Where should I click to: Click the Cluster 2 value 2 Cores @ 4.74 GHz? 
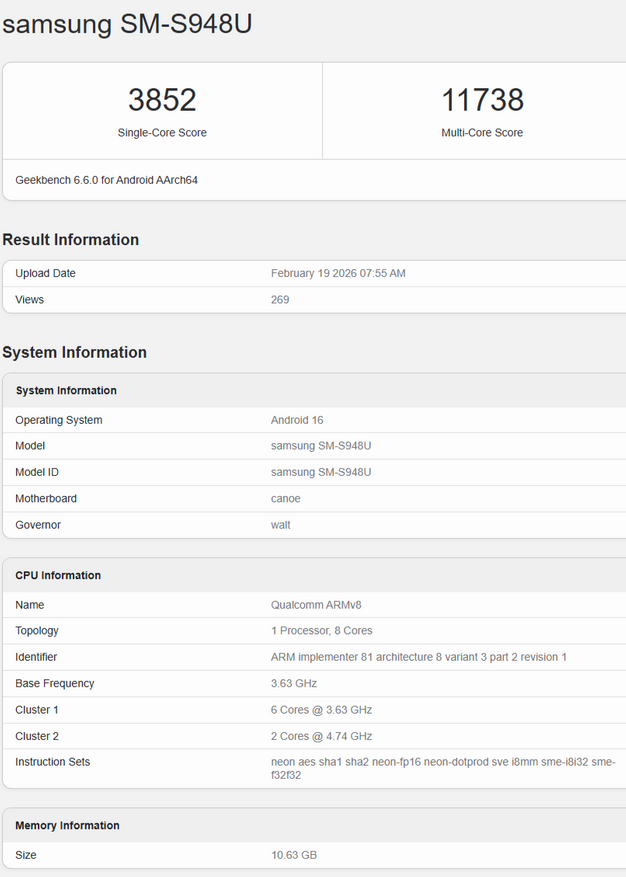pyautogui.click(x=321, y=736)
